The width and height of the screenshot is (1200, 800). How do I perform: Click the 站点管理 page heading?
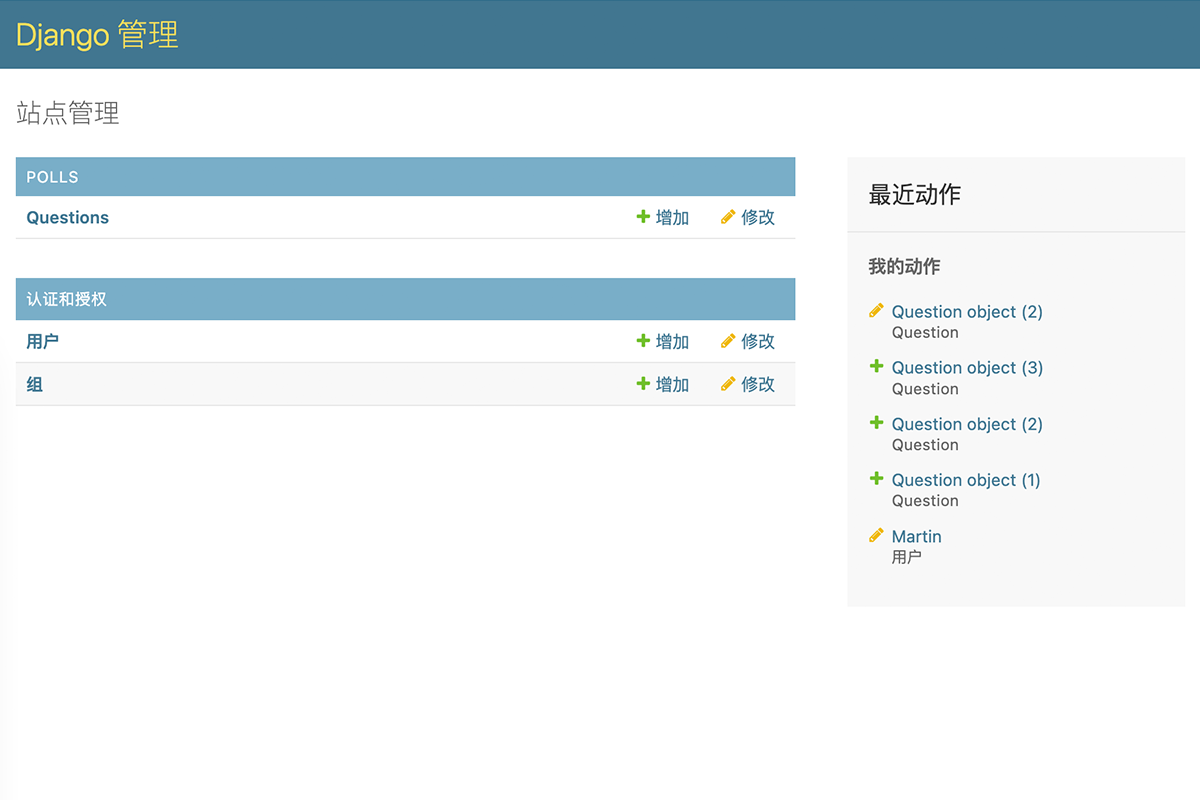click(x=68, y=113)
